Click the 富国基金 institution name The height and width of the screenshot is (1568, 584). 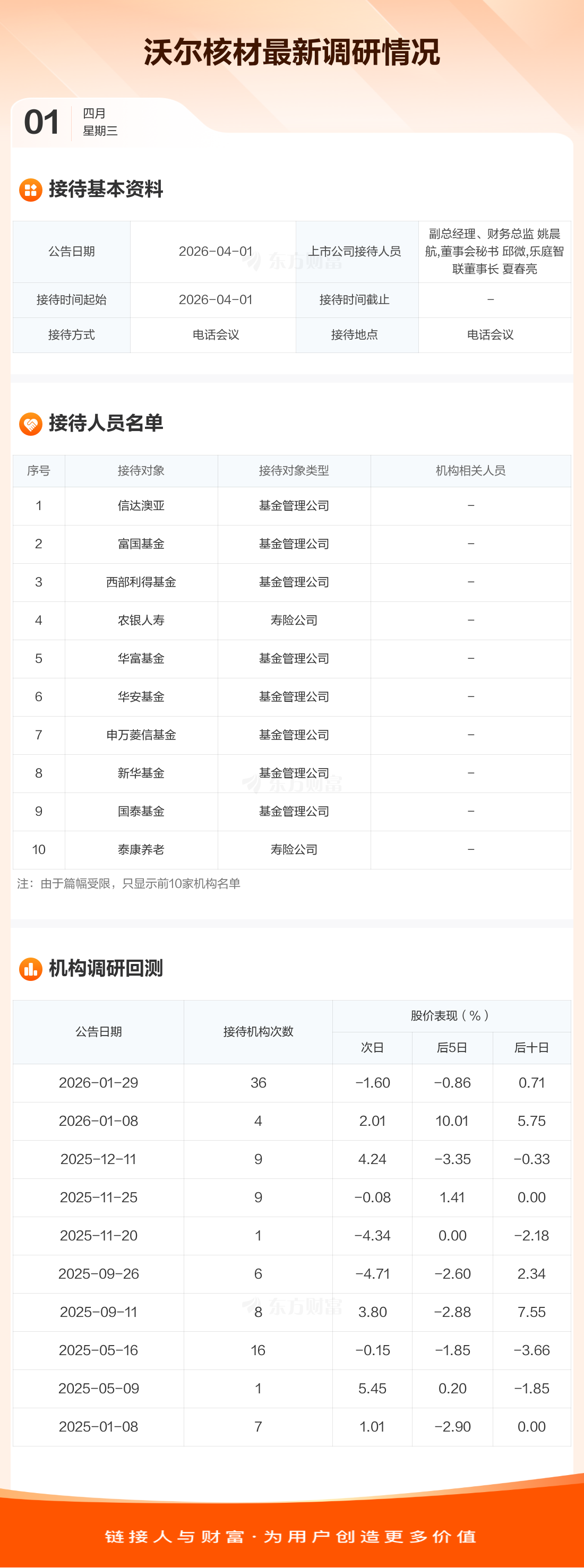[141, 544]
